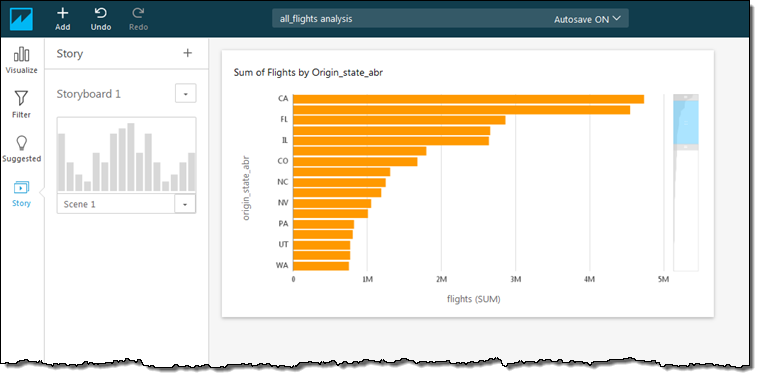Click the CA bar in chart
760x378 pixels.
tap(469, 99)
